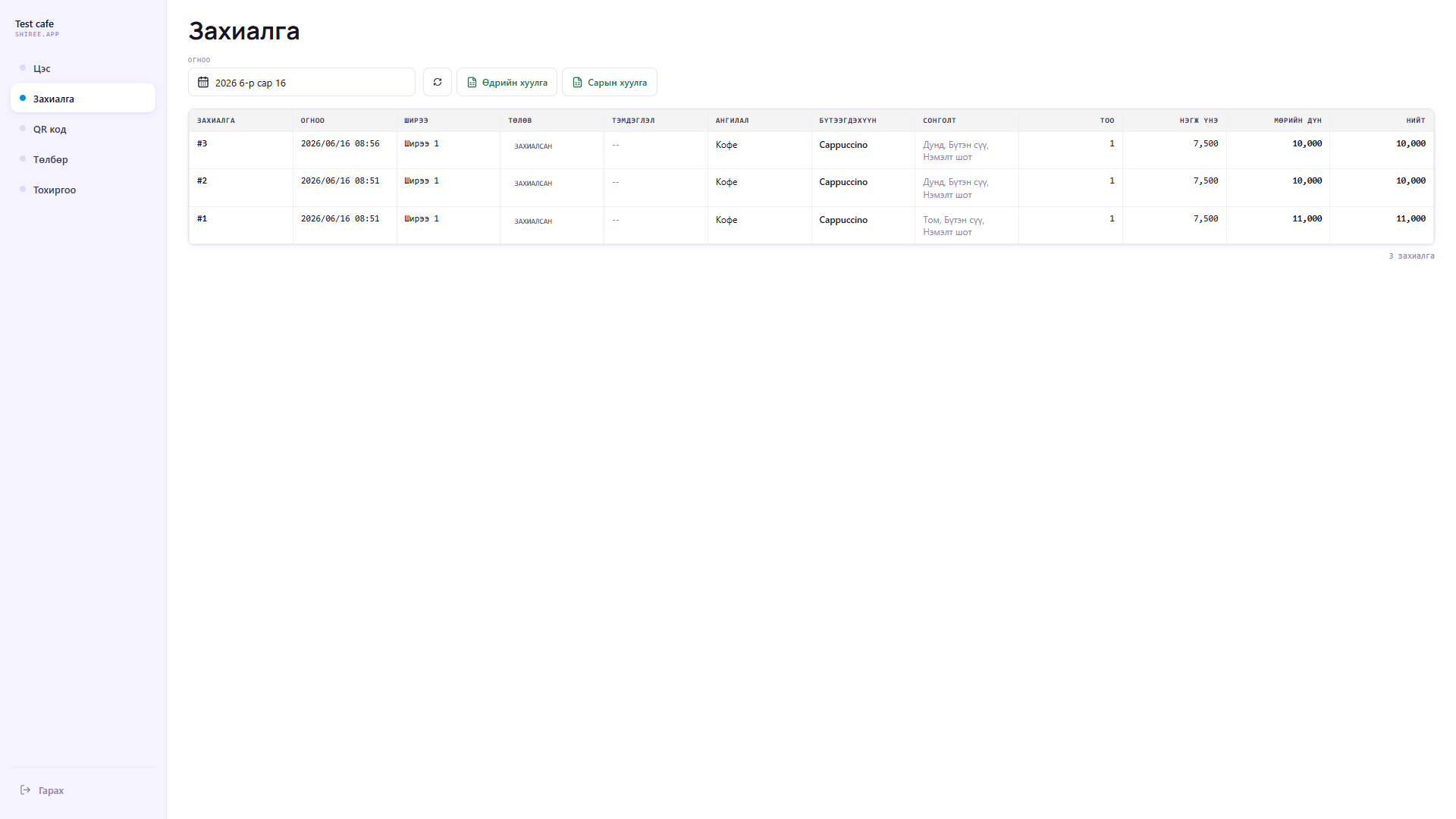Download the Сарын хуулга monthly report
This screenshot has width=1456, height=819.
pyautogui.click(x=610, y=82)
